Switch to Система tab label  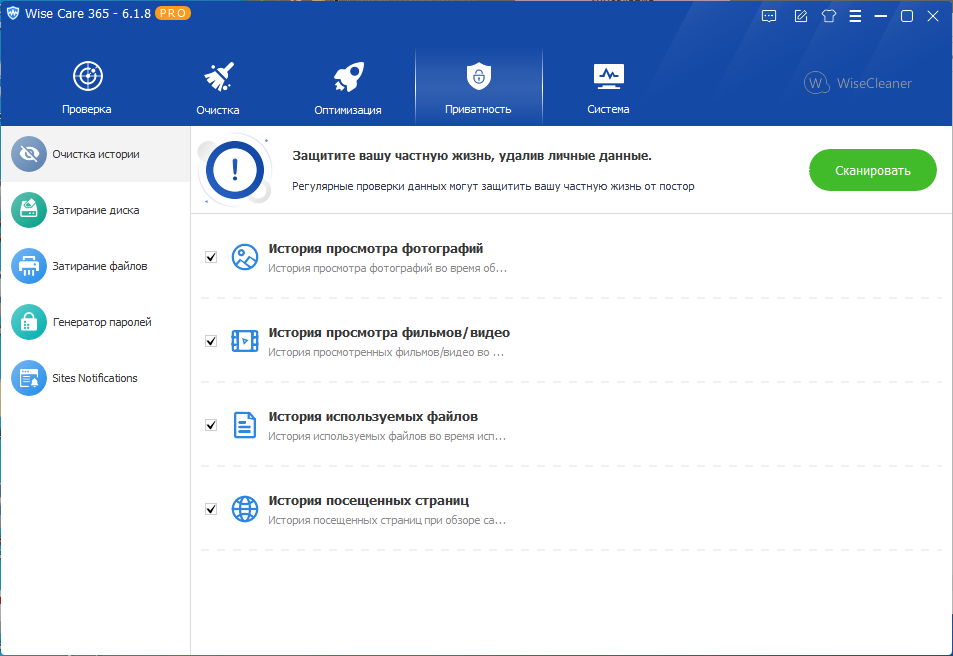608,109
